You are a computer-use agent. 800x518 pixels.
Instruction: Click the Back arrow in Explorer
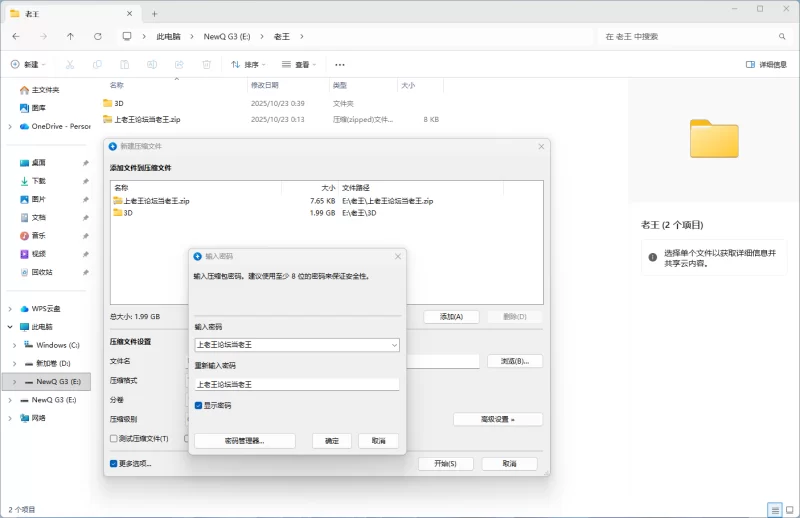tap(16, 36)
